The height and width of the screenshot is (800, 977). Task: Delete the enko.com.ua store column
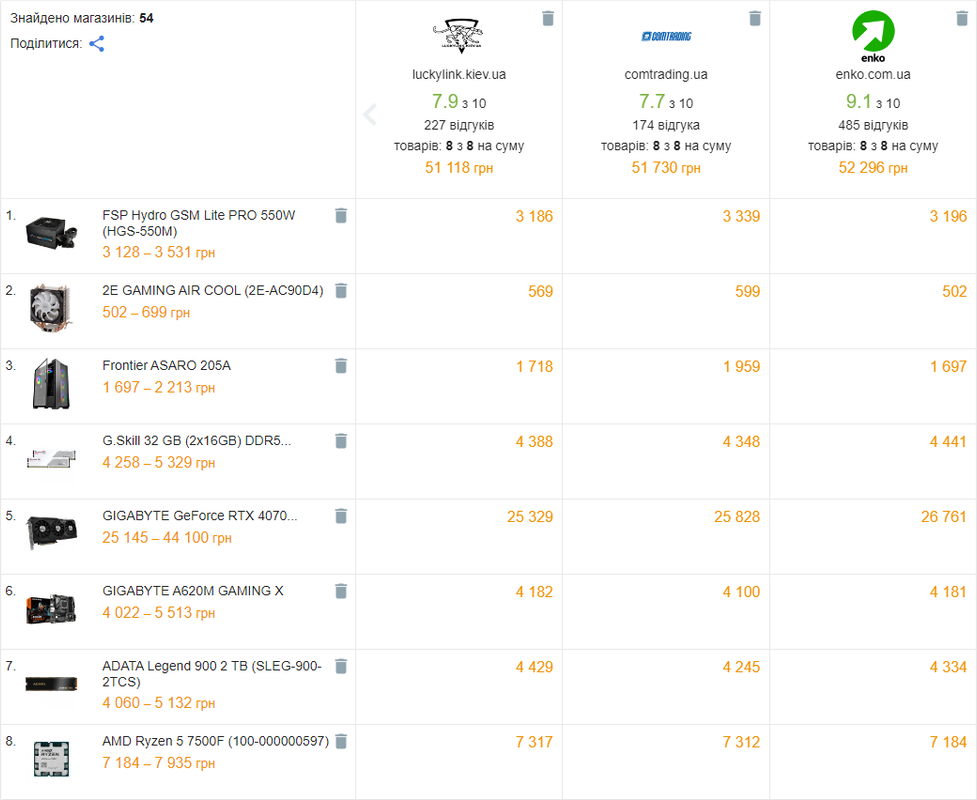tap(962, 18)
